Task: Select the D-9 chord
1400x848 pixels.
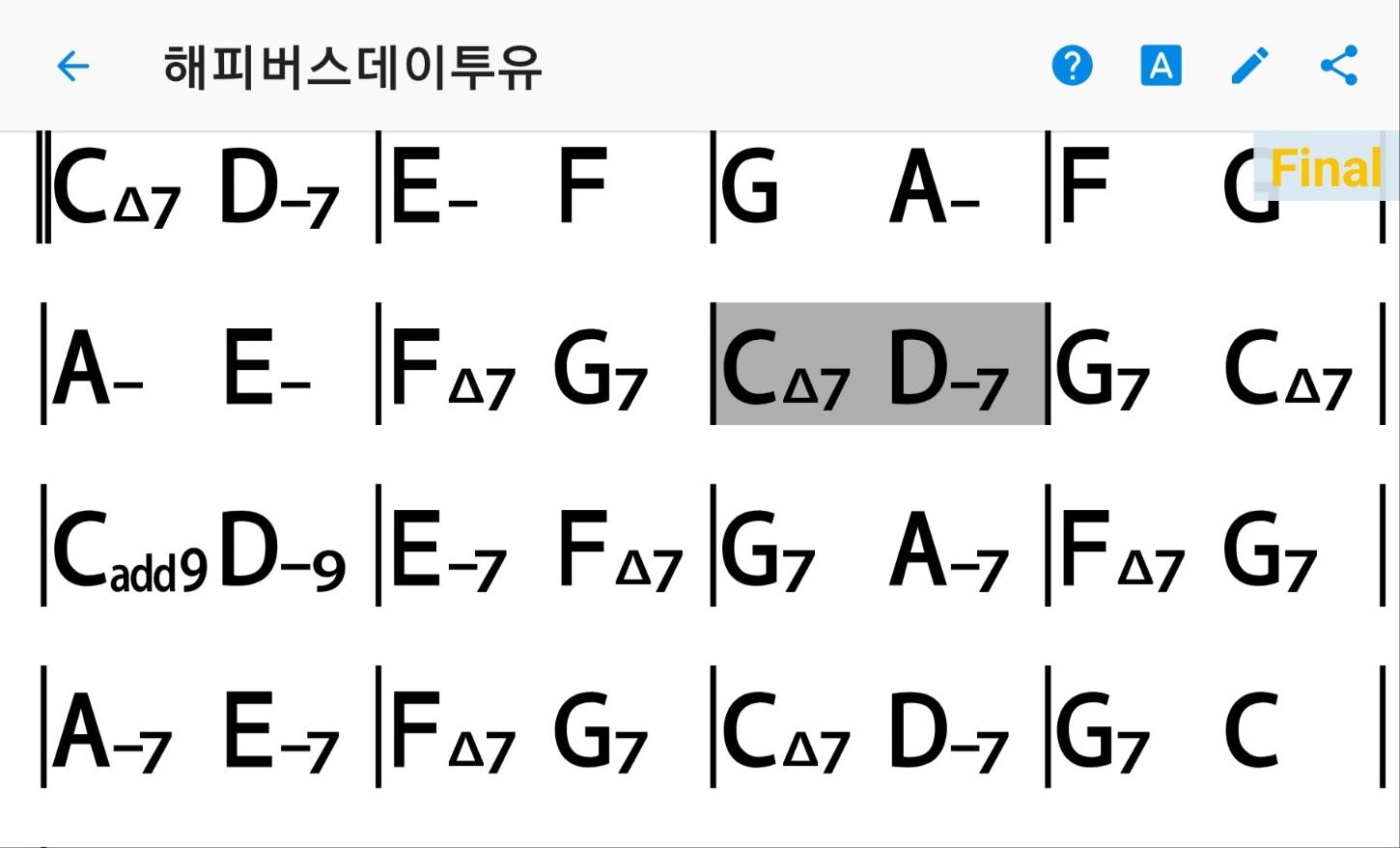Action: pyautogui.click(x=282, y=551)
